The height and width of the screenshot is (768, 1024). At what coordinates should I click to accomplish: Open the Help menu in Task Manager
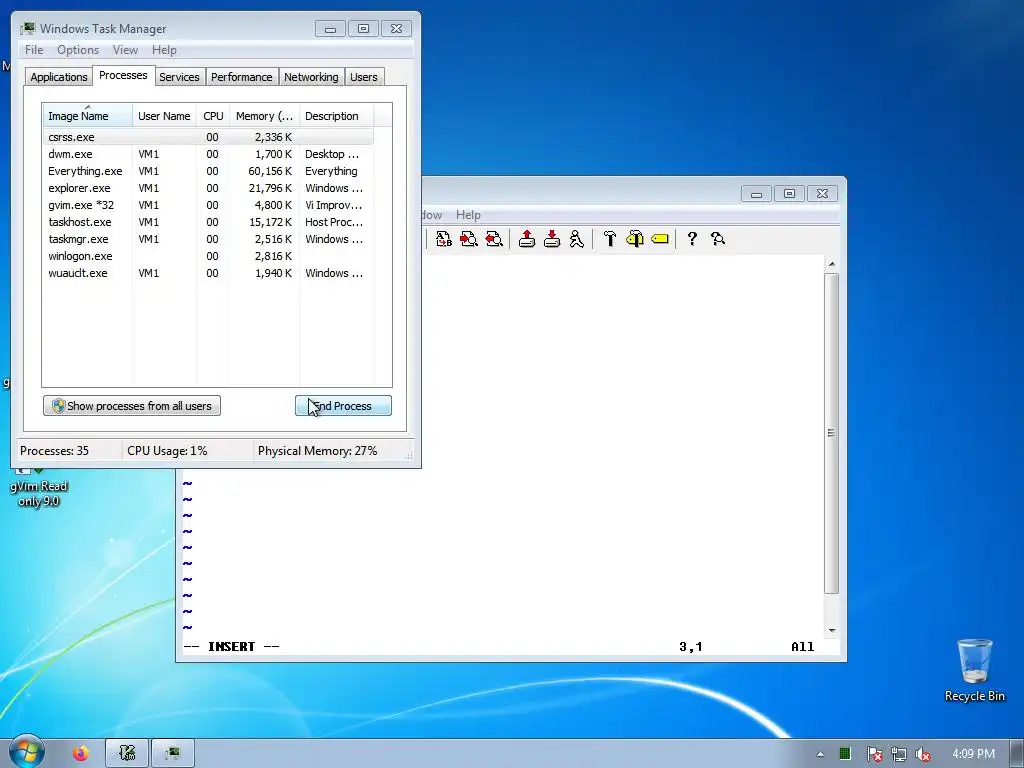pos(164,50)
